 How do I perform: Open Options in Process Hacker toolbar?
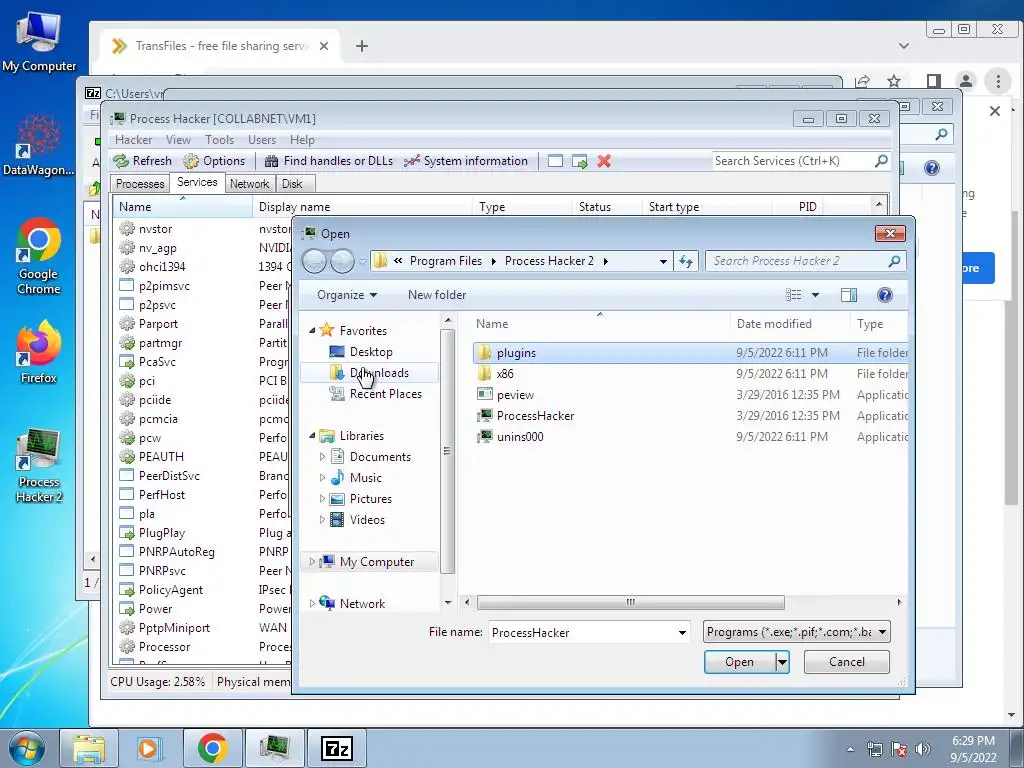coord(214,161)
